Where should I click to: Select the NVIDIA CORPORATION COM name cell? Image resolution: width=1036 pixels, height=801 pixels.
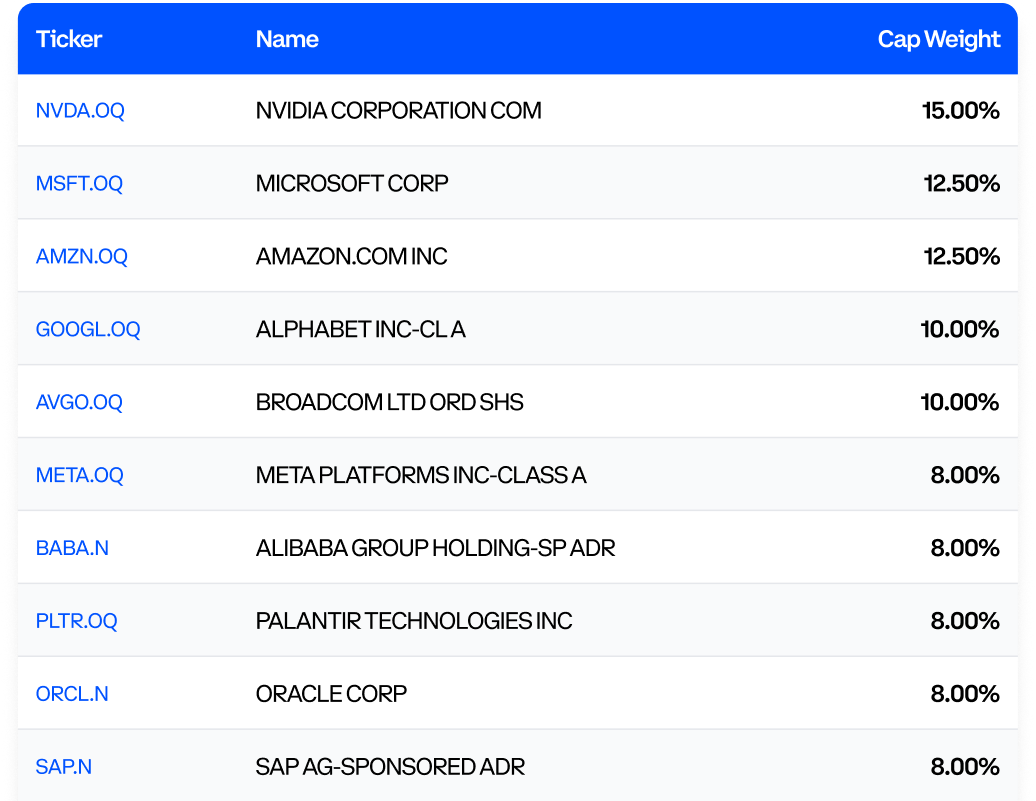coord(398,110)
